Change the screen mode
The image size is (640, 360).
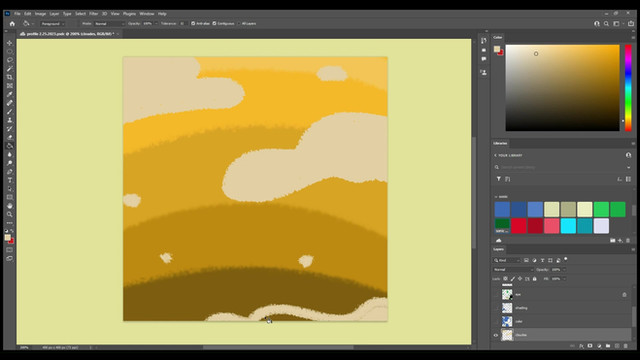tap(9, 258)
